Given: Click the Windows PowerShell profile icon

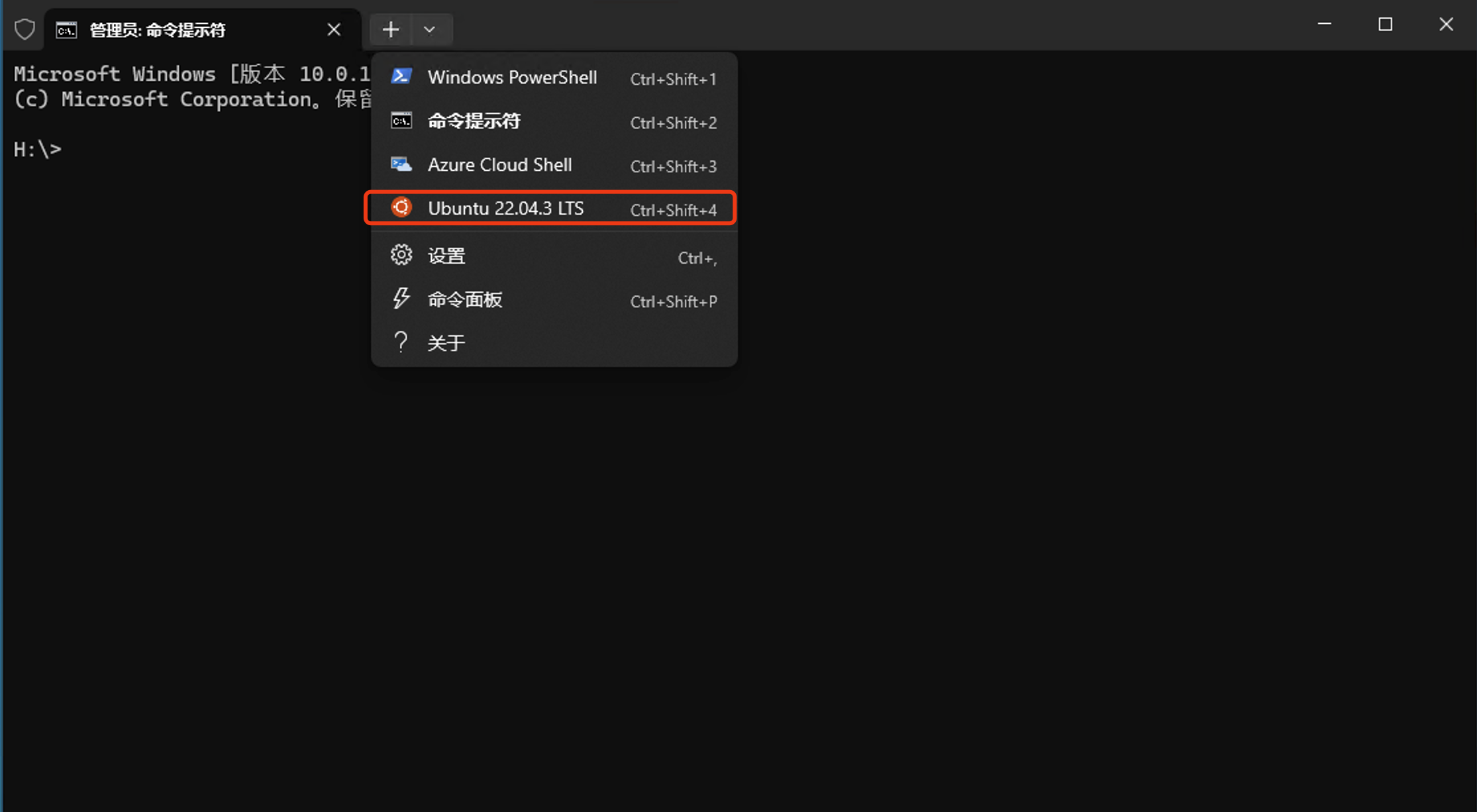Looking at the screenshot, I should [x=401, y=77].
